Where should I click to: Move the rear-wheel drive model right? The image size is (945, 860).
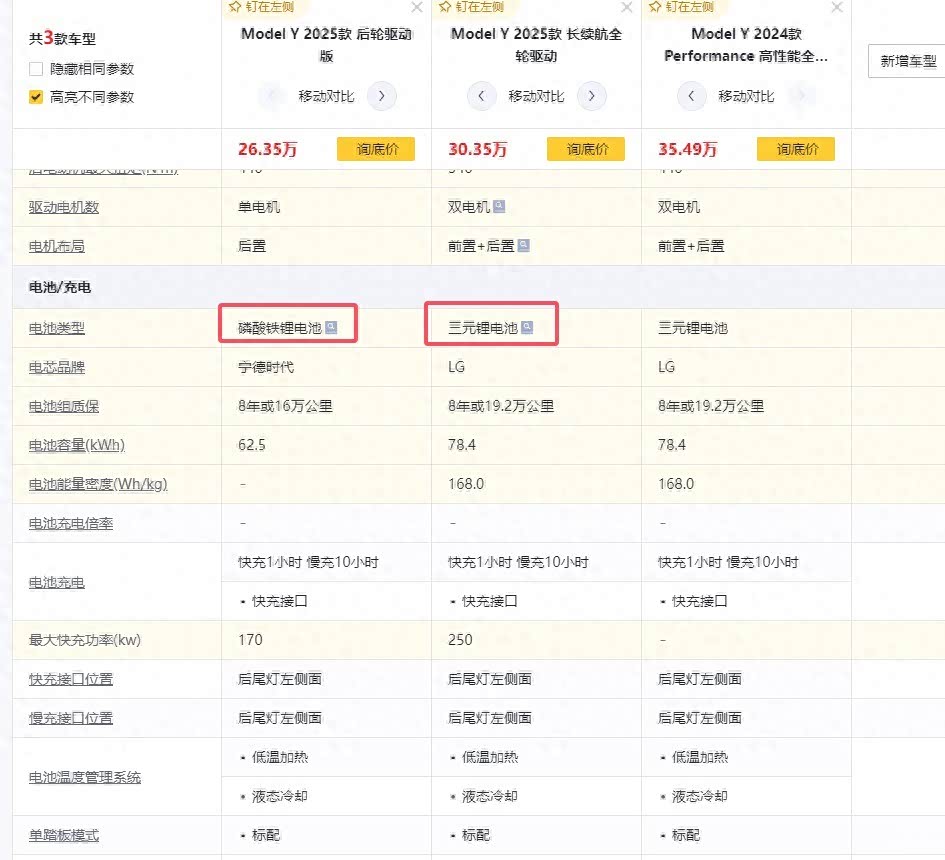pyautogui.click(x=381, y=96)
